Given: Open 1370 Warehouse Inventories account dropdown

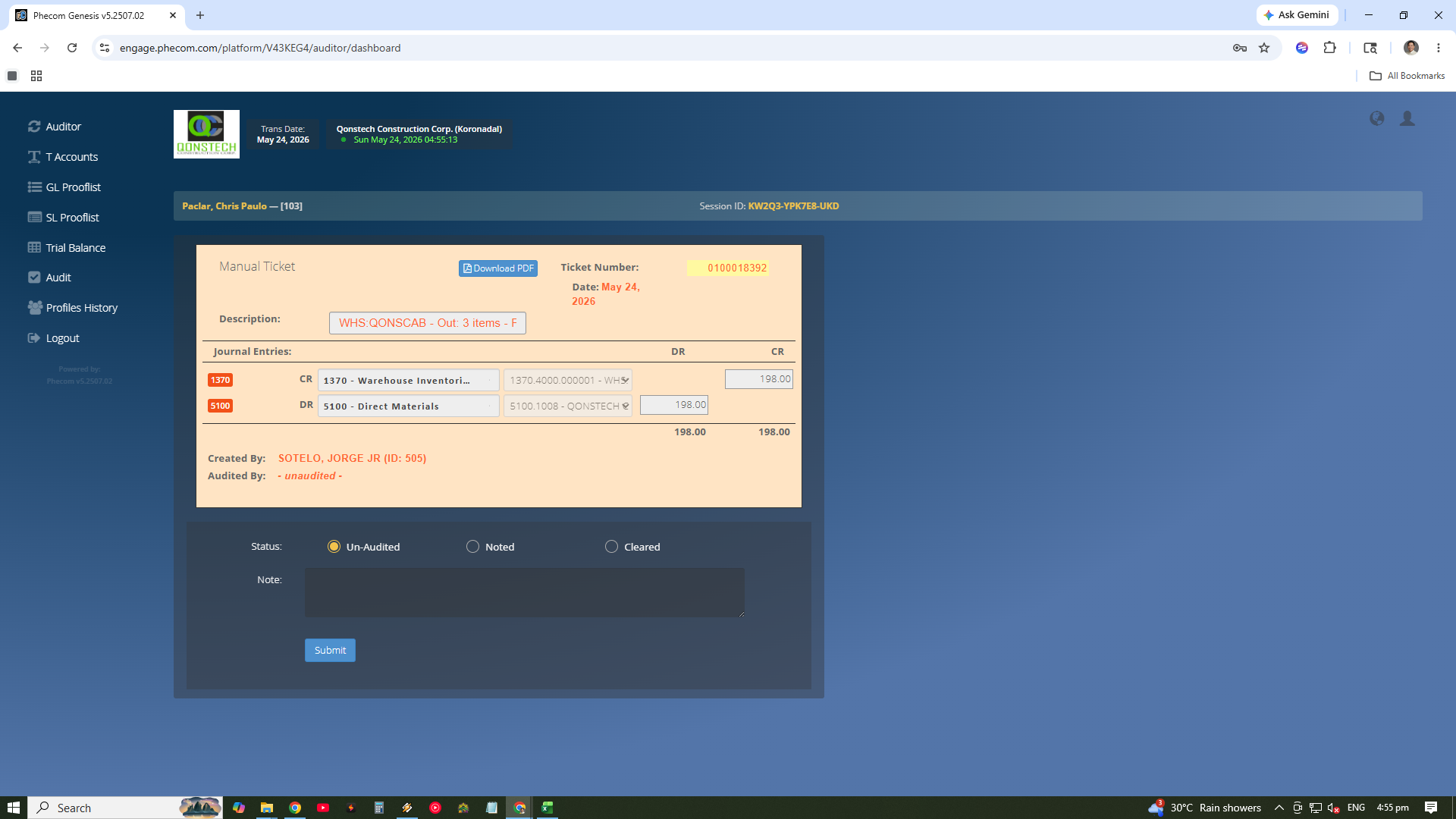Looking at the screenshot, I should (x=408, y=381).
